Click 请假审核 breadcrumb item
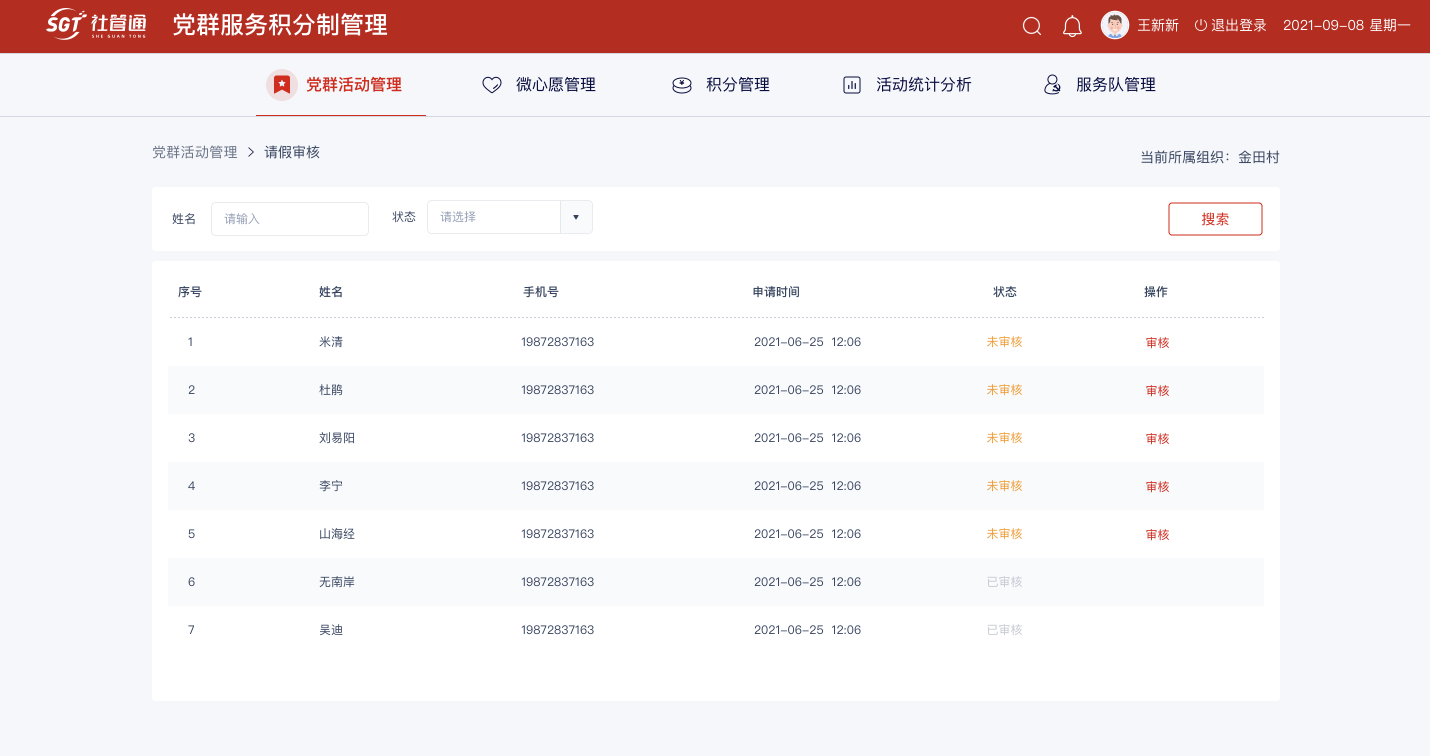This screenshot has height=756, width=1430. (x=292, y=152)
